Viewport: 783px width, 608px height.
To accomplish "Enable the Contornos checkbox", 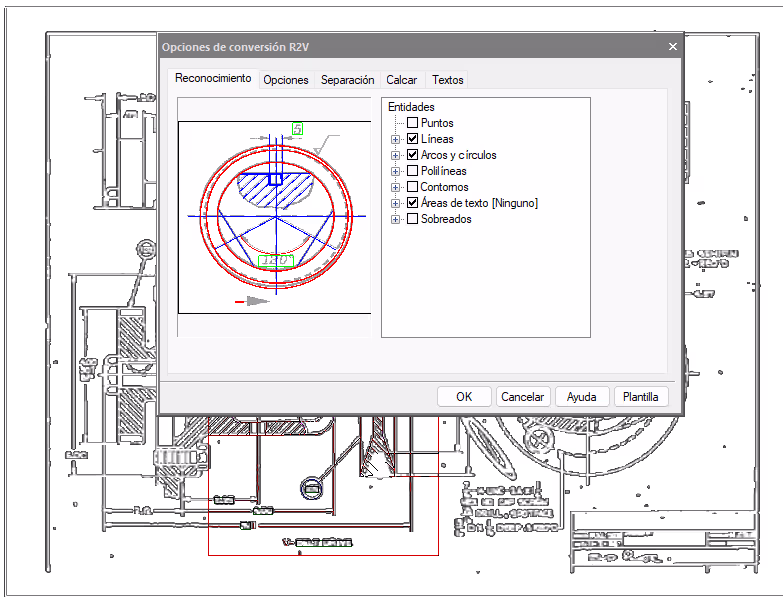I will 412,187.
